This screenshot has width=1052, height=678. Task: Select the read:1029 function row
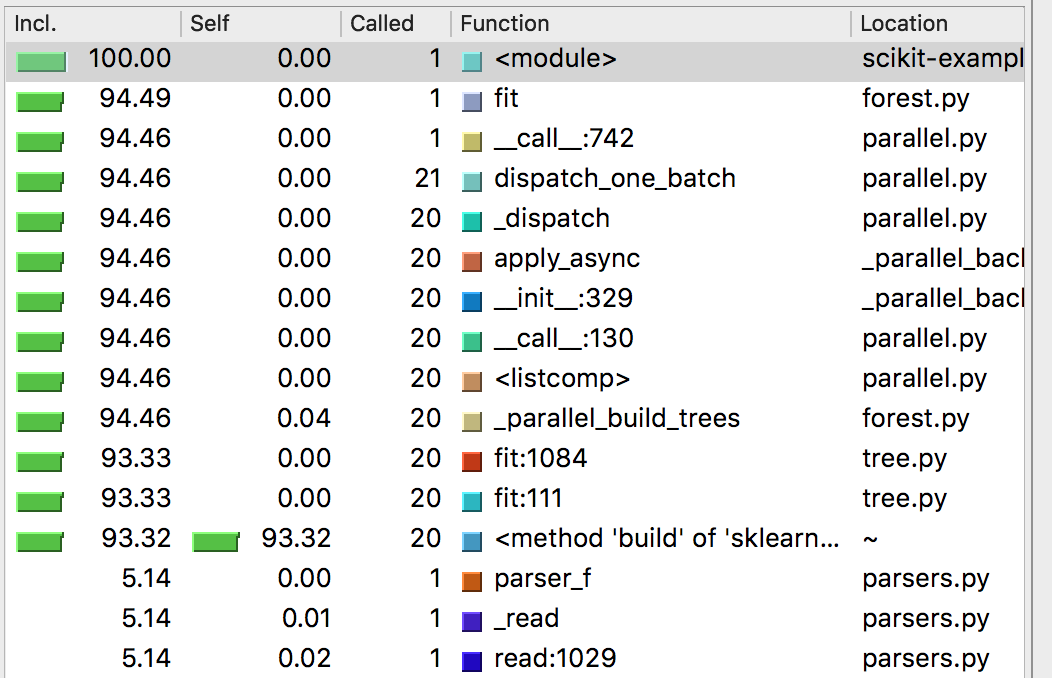[554, 659]
